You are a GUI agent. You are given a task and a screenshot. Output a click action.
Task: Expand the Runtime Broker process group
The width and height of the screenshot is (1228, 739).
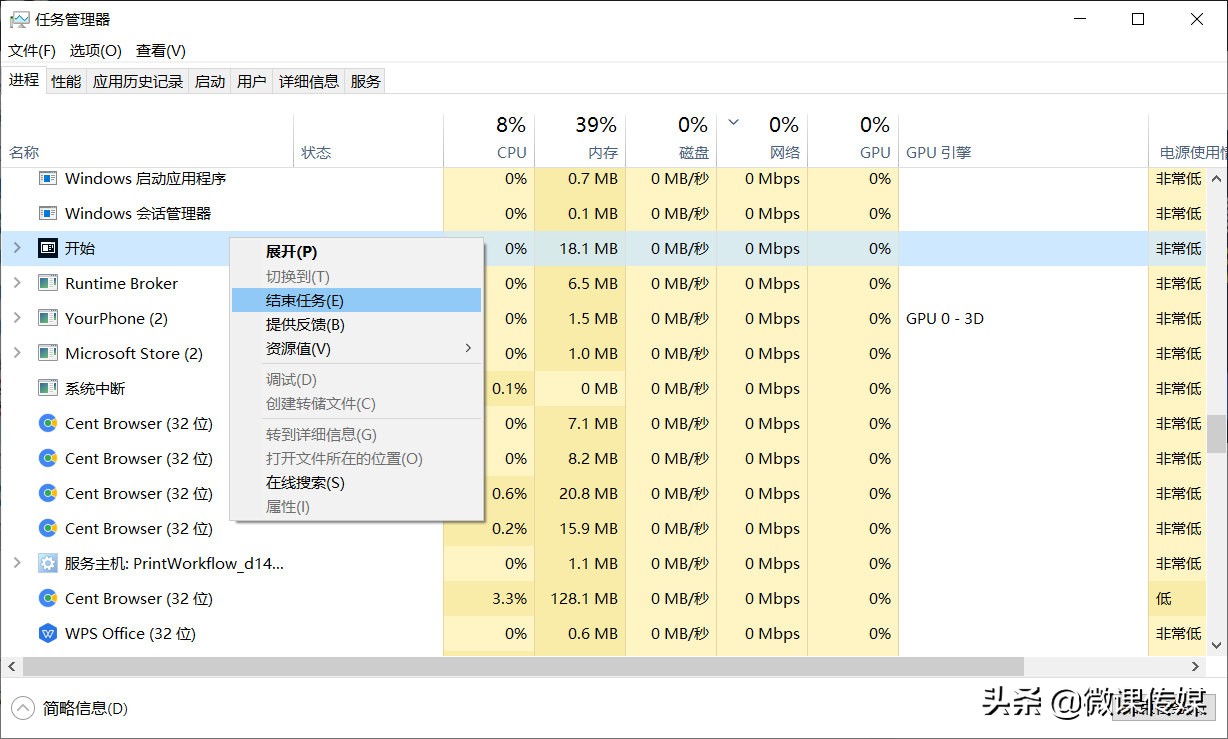pyautogui.click(x=16, y=283)
